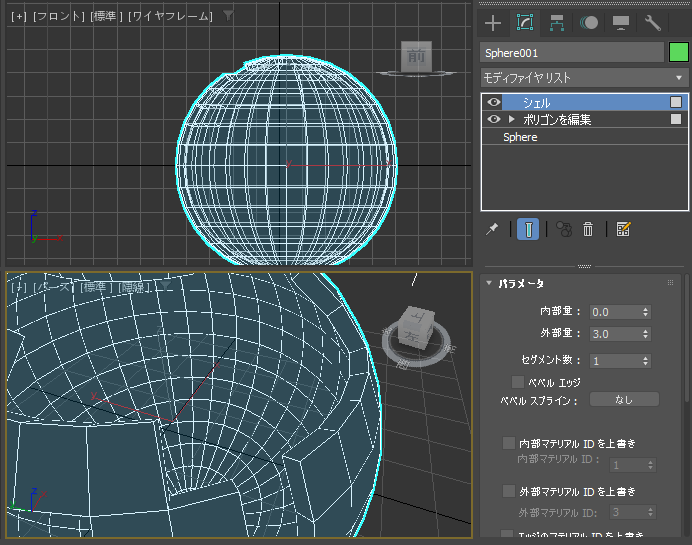Open the Motion panel tab
692x545 pixels.
(589, 23)
